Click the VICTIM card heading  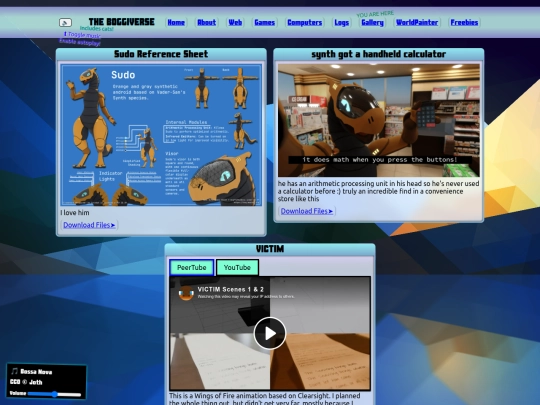pos(270,249)
